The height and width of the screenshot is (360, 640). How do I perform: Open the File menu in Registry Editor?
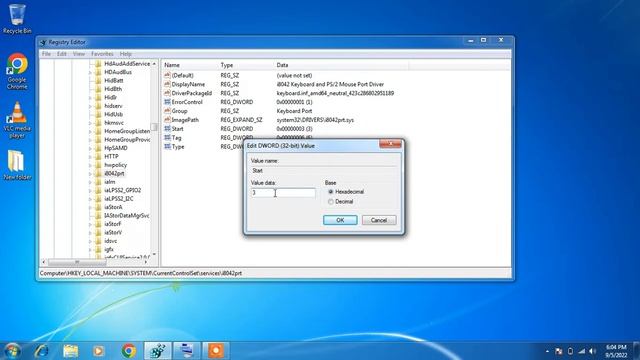(46, 54)
